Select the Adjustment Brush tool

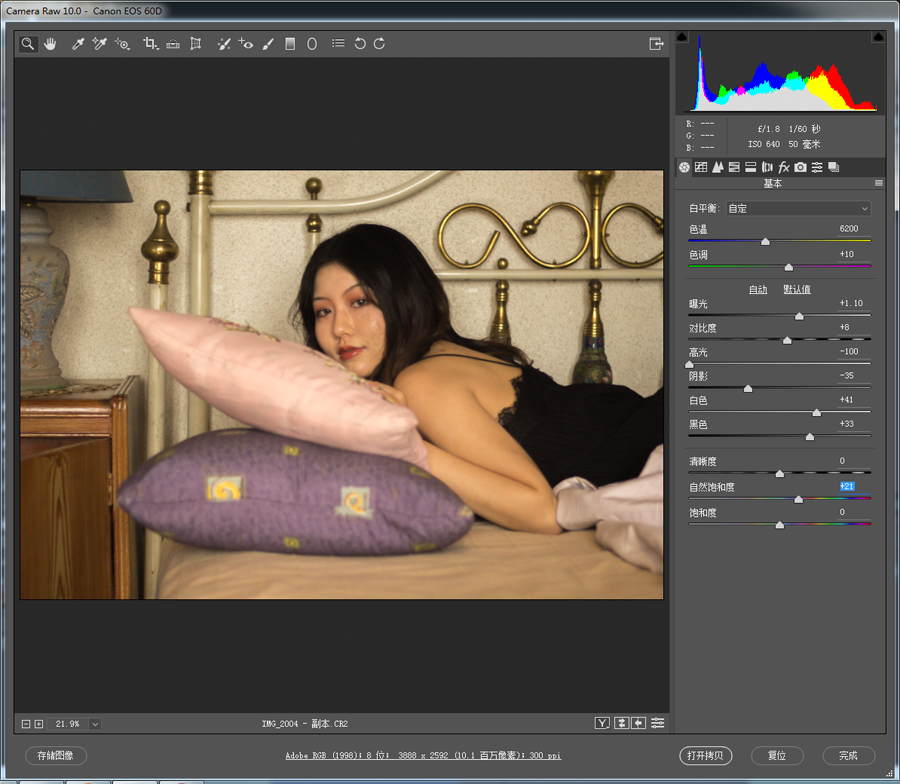268,44
